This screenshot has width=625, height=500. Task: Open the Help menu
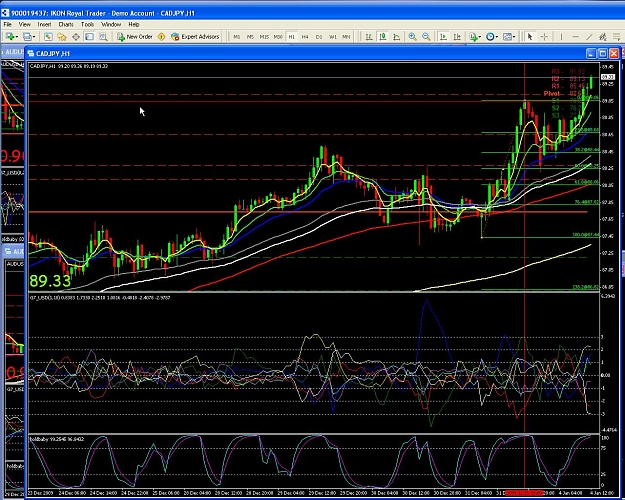click(134, 24)
